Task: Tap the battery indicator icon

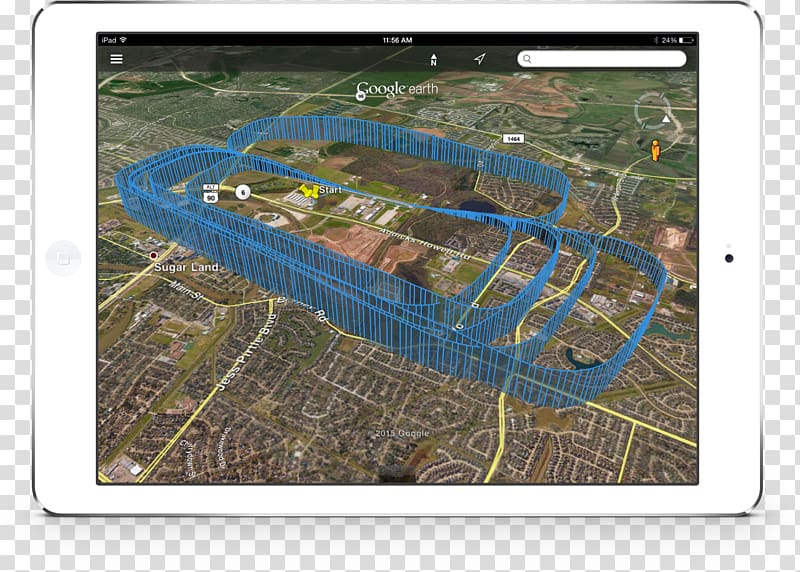Action: [686, 40]
